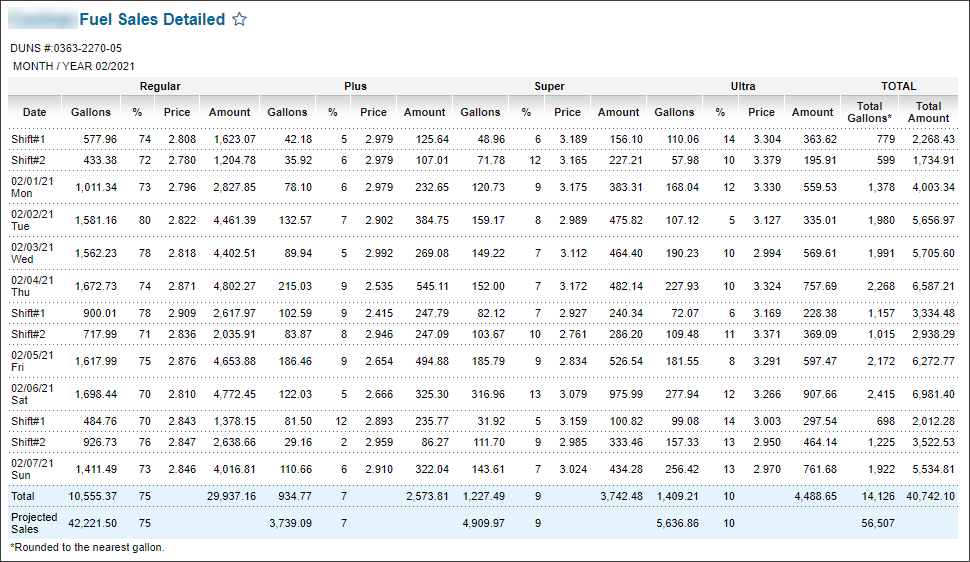Click Regular total amount 29,937.16
The width and height of the screenshot is (970, 562).
[x=231, y=496]
